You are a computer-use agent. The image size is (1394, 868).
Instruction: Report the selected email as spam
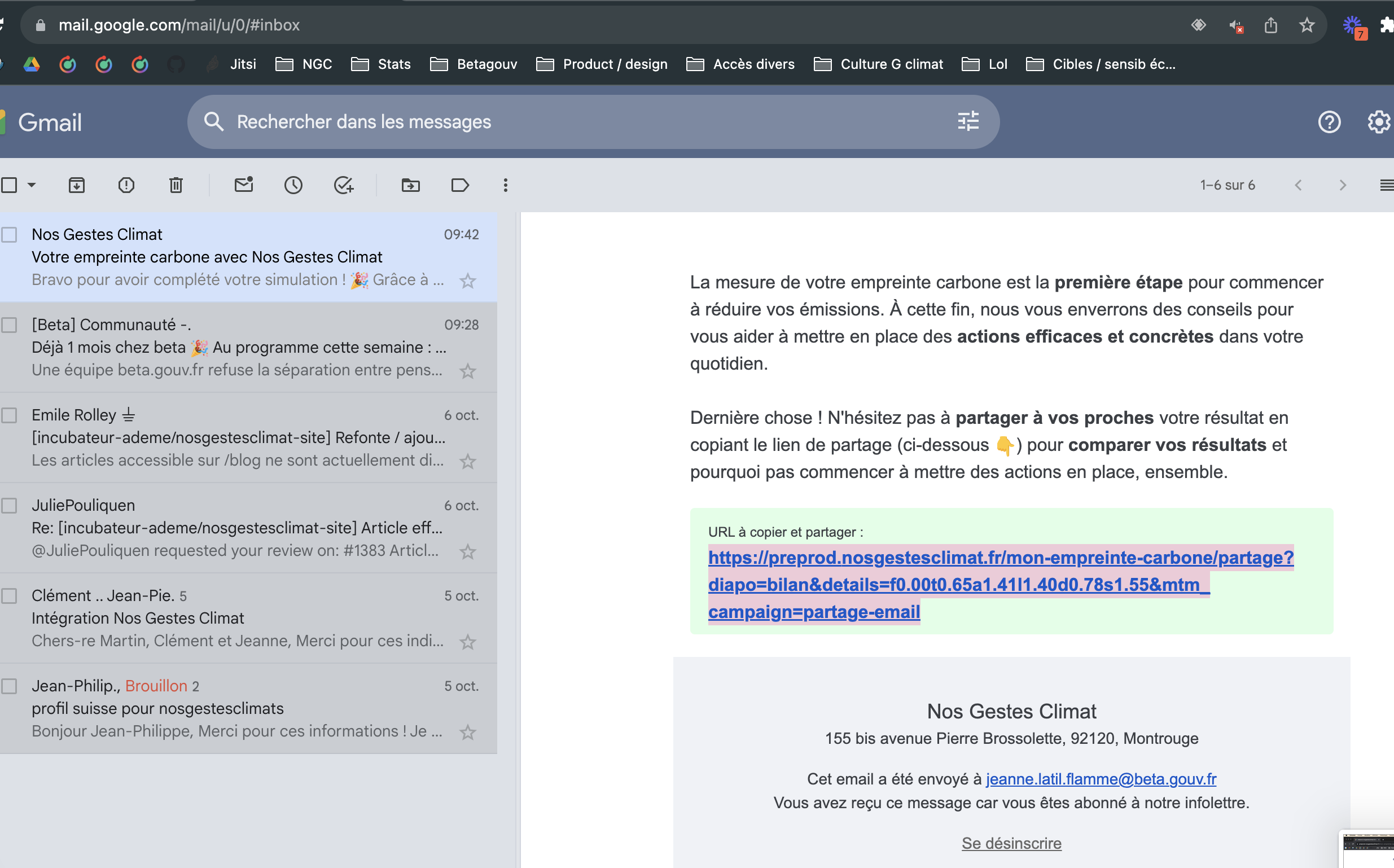tap(126, 185)
